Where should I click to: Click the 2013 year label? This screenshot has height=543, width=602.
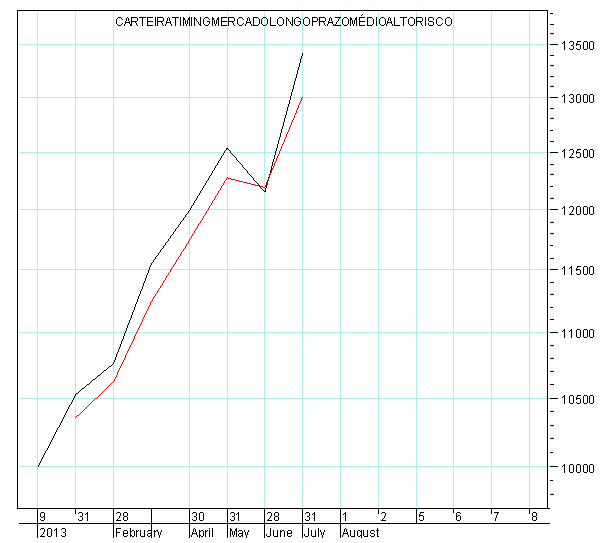tap(53, 533)
